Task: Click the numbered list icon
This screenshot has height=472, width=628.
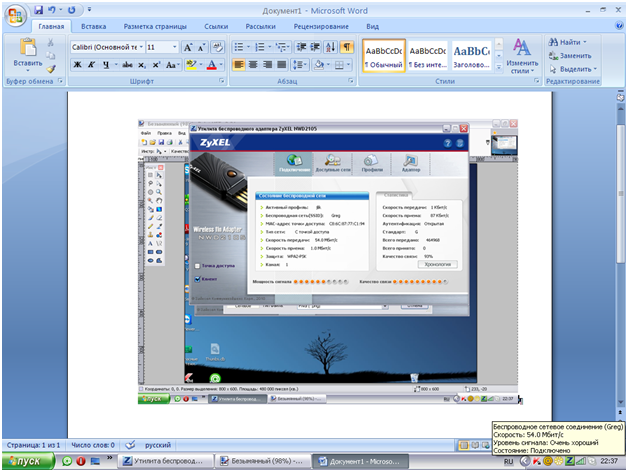Action: point(260,48)
